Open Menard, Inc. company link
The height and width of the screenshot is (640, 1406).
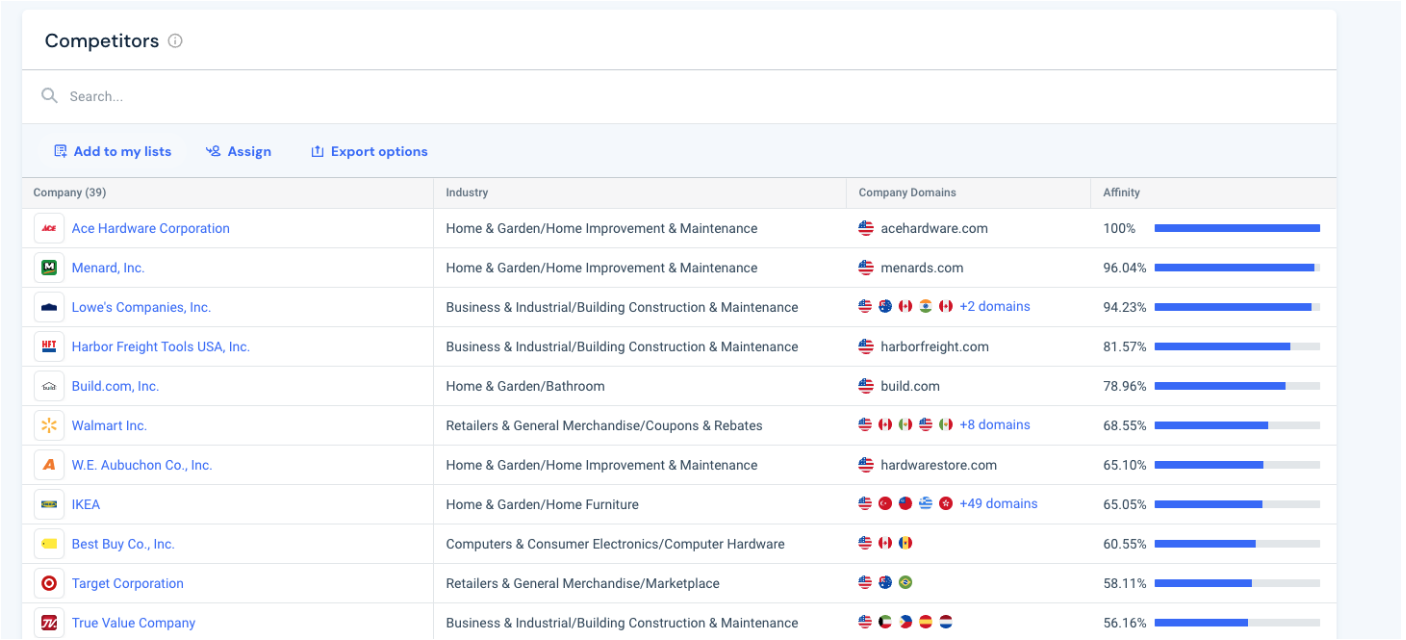108,268
